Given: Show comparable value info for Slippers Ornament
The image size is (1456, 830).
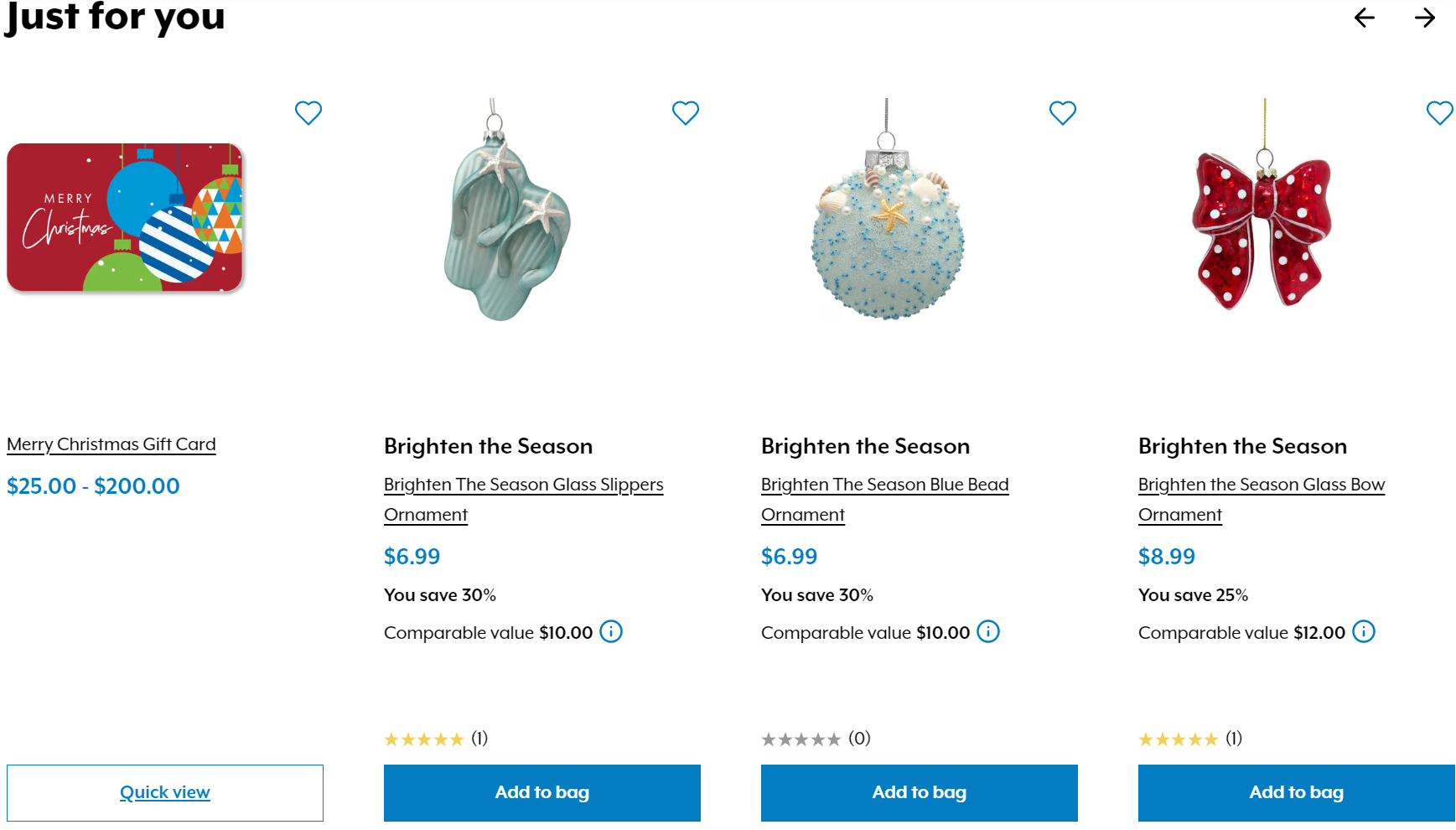Looking at the screenshot, I should point(612,631).
